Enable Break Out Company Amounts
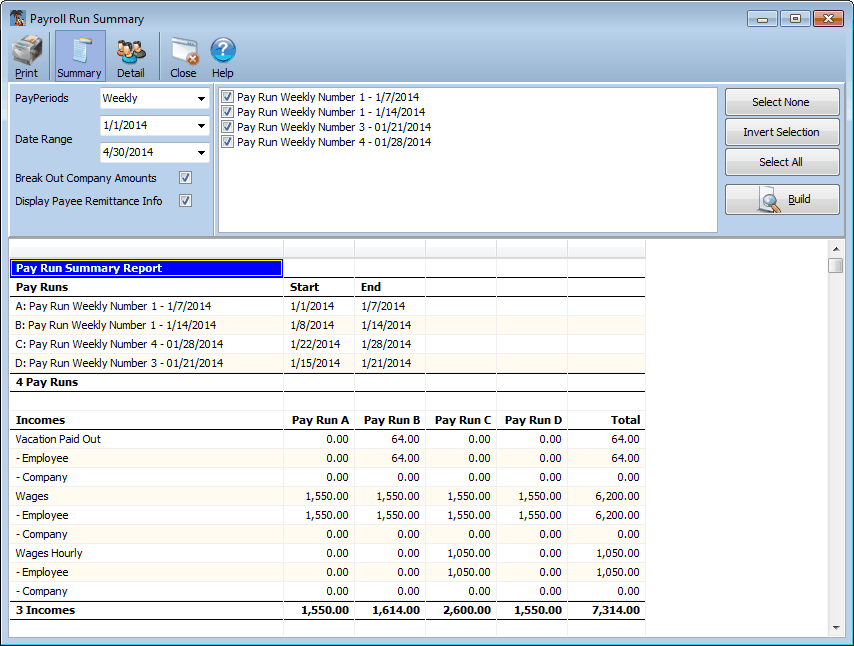Image resolution: width=854 pixels, height=646 pixels. point(185,178)
